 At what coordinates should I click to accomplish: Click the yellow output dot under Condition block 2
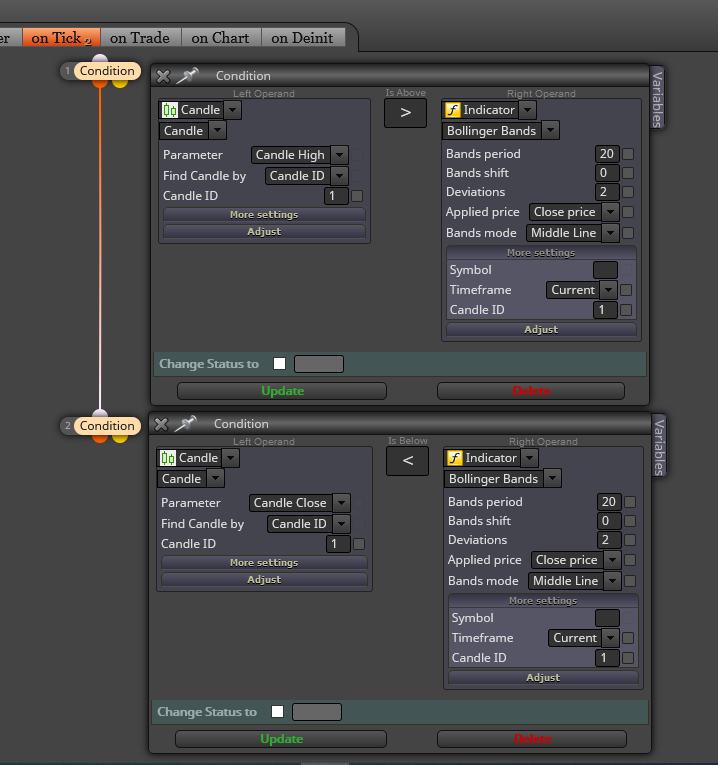[120, 438]
